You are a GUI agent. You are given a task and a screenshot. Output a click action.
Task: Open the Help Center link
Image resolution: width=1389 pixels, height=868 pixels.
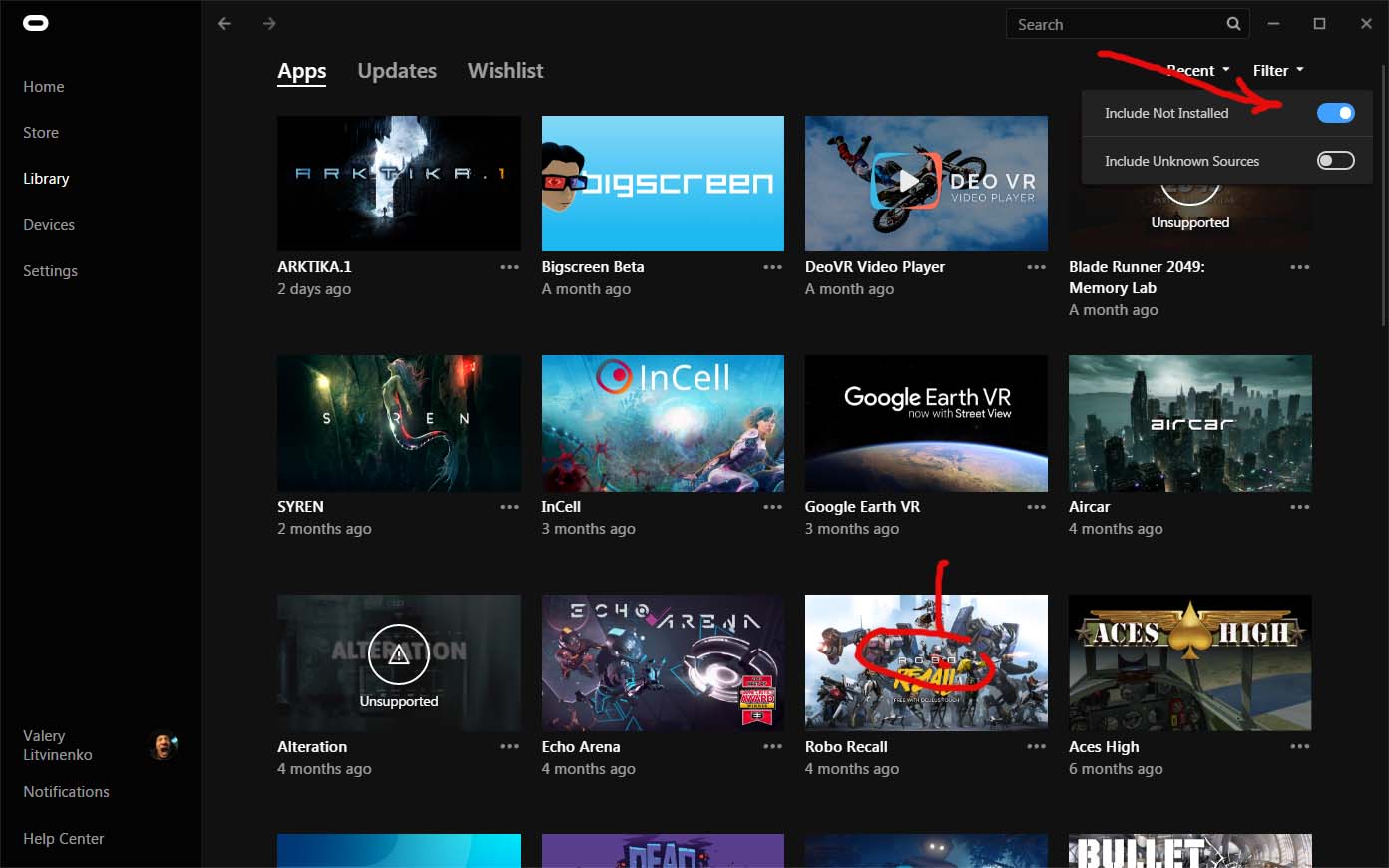point(64,839)
